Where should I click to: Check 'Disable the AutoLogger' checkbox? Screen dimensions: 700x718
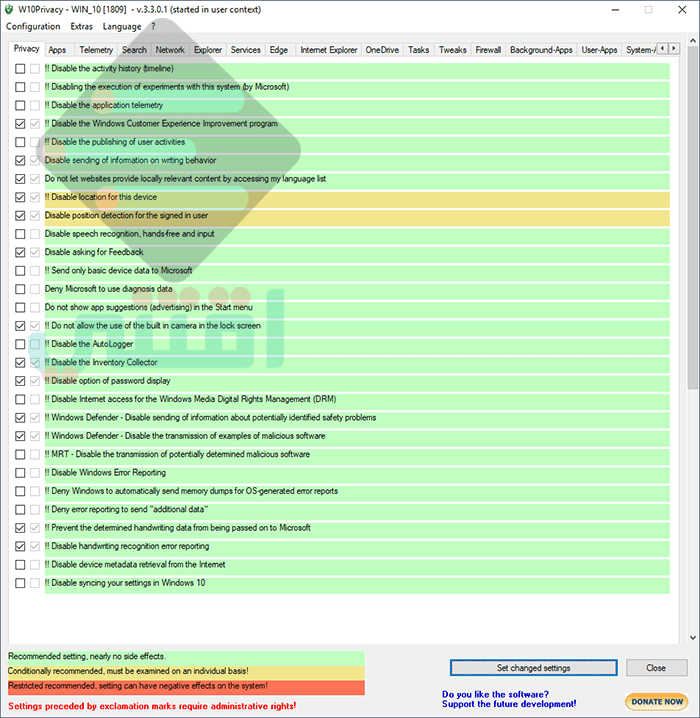coord(20,344)
